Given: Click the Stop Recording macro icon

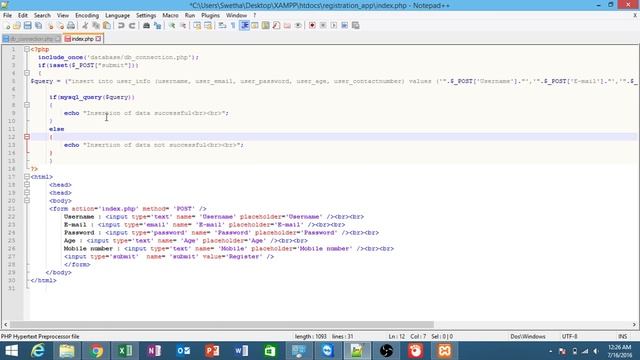Looking at the screenshot, I should click(323, 26).
